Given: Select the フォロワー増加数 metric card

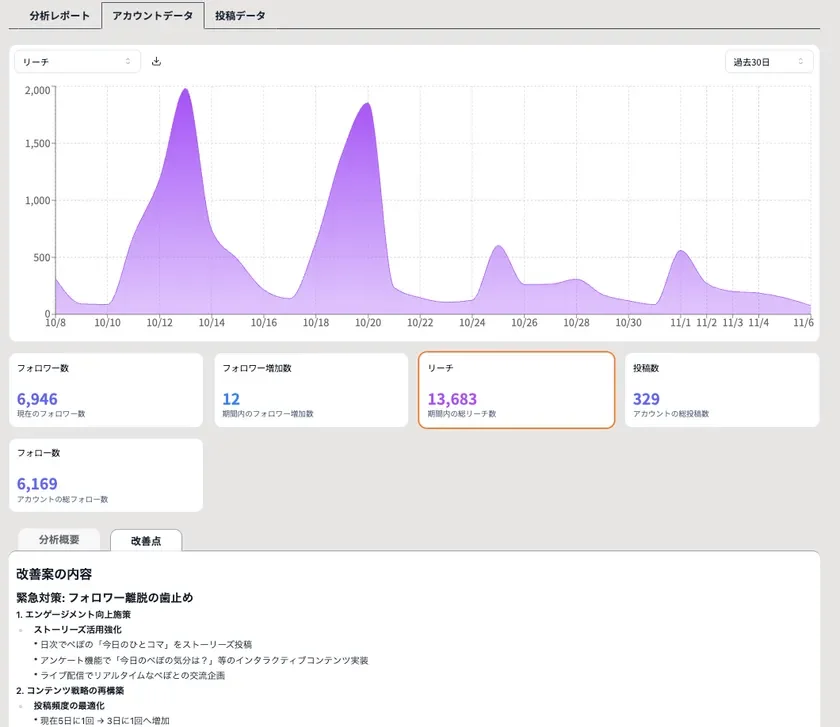Looking at the screenshot, I should click(312, 390).
